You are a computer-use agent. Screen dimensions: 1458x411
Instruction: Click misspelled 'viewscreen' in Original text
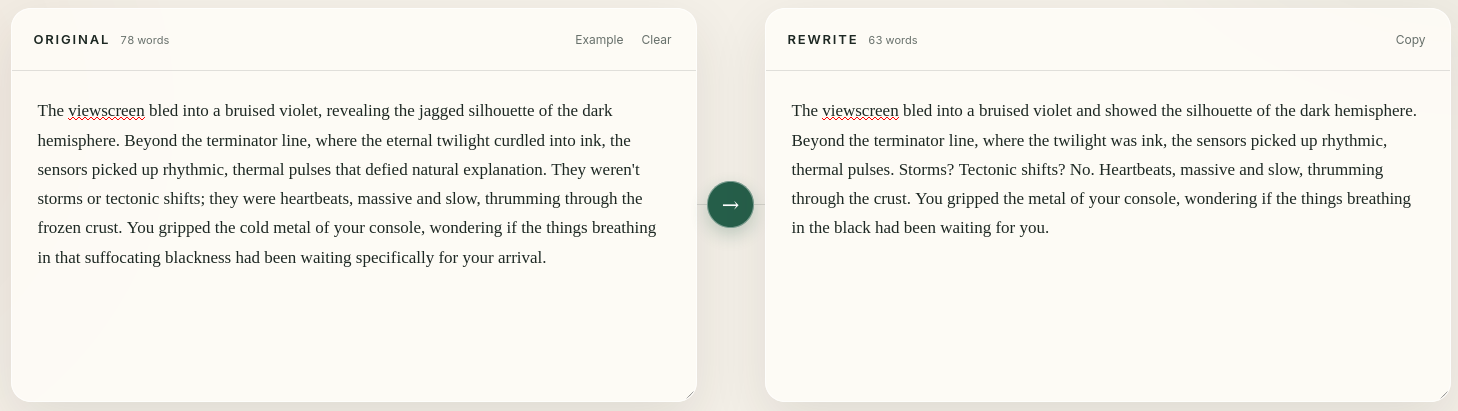click(106, 111)
